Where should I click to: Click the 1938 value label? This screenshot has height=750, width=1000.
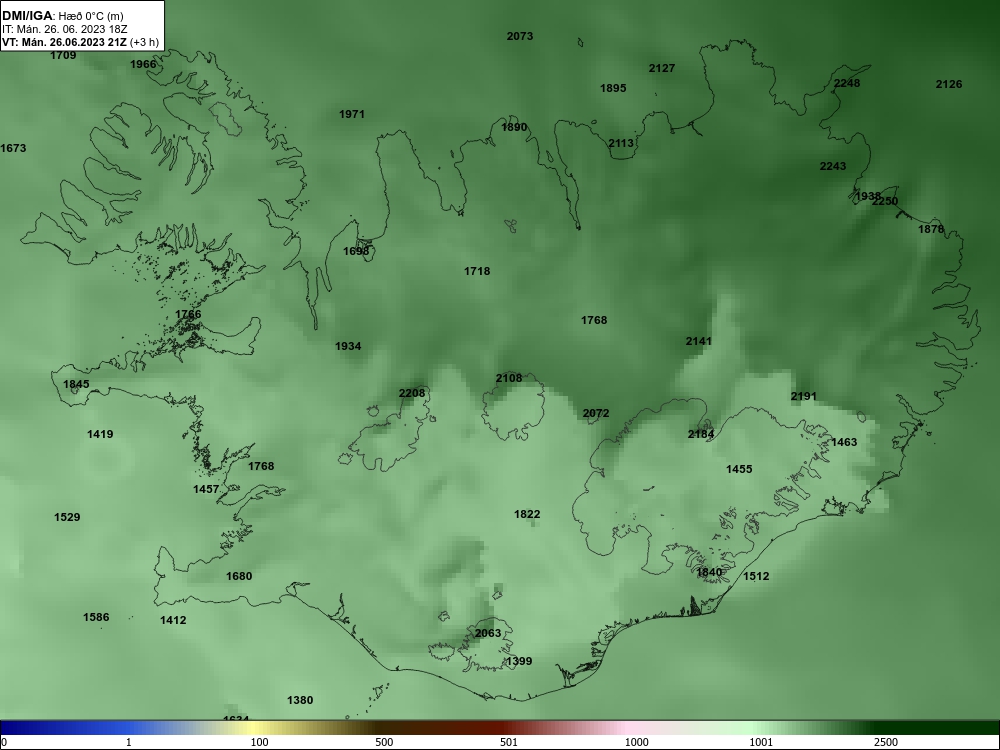(x=867, y=196)
